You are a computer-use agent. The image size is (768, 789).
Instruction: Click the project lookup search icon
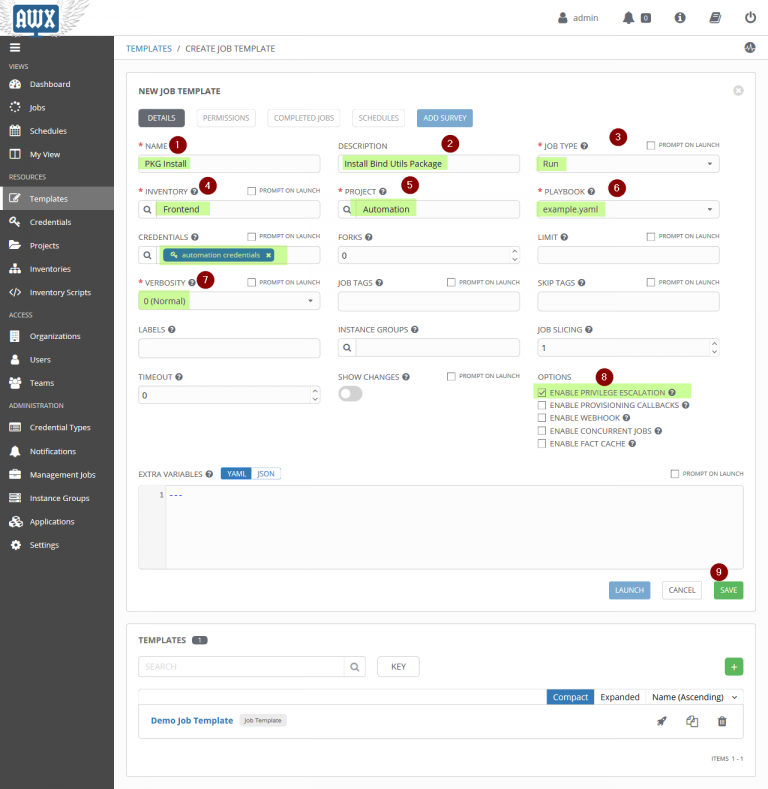pyautogui.click(x=347, y=209)
